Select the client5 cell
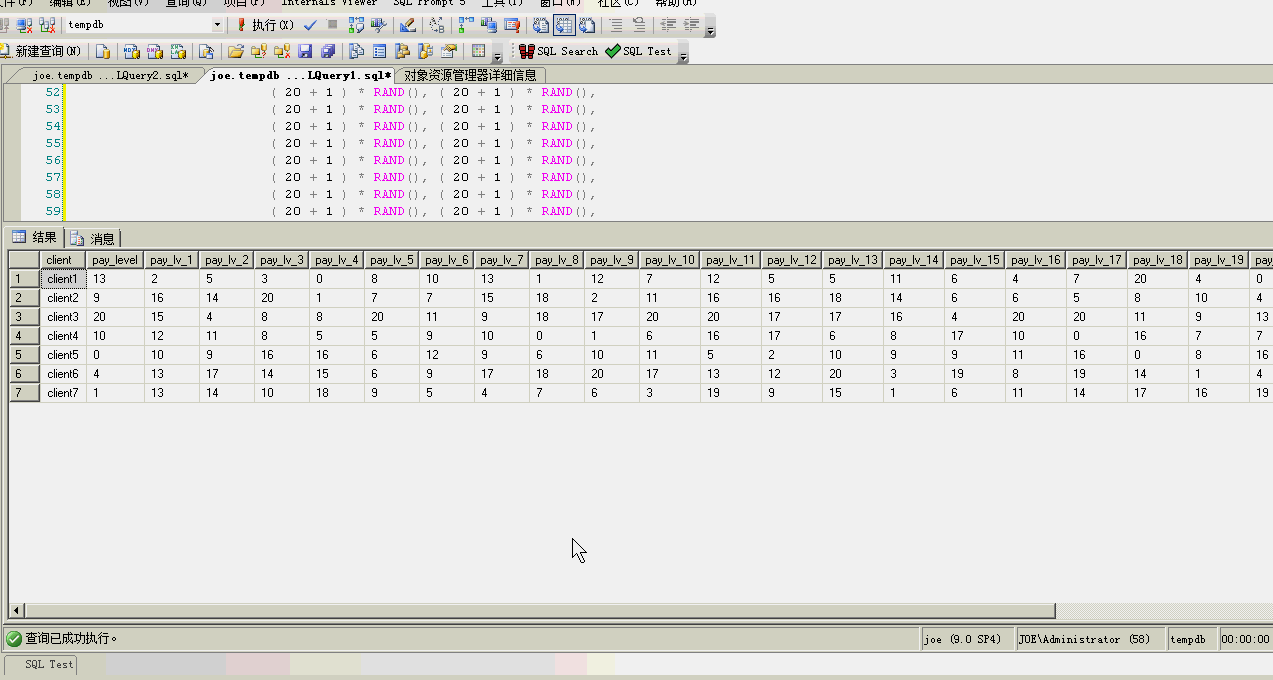 click(x=64, y=355)
